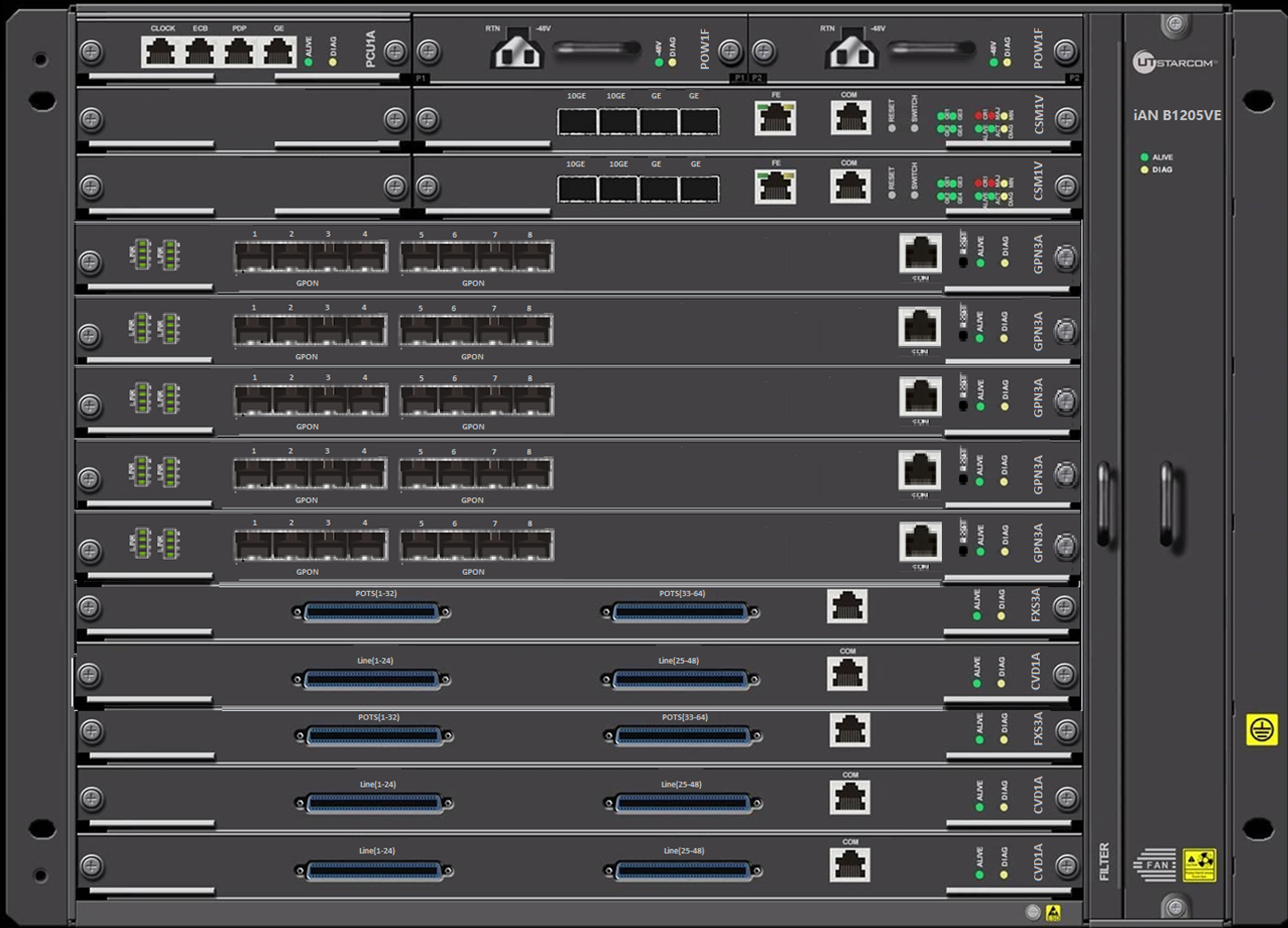Click the yellow ESD icon at chassis bottom
The image size is (1288, 928).
pyautogui.click(x=1053, y=912)
